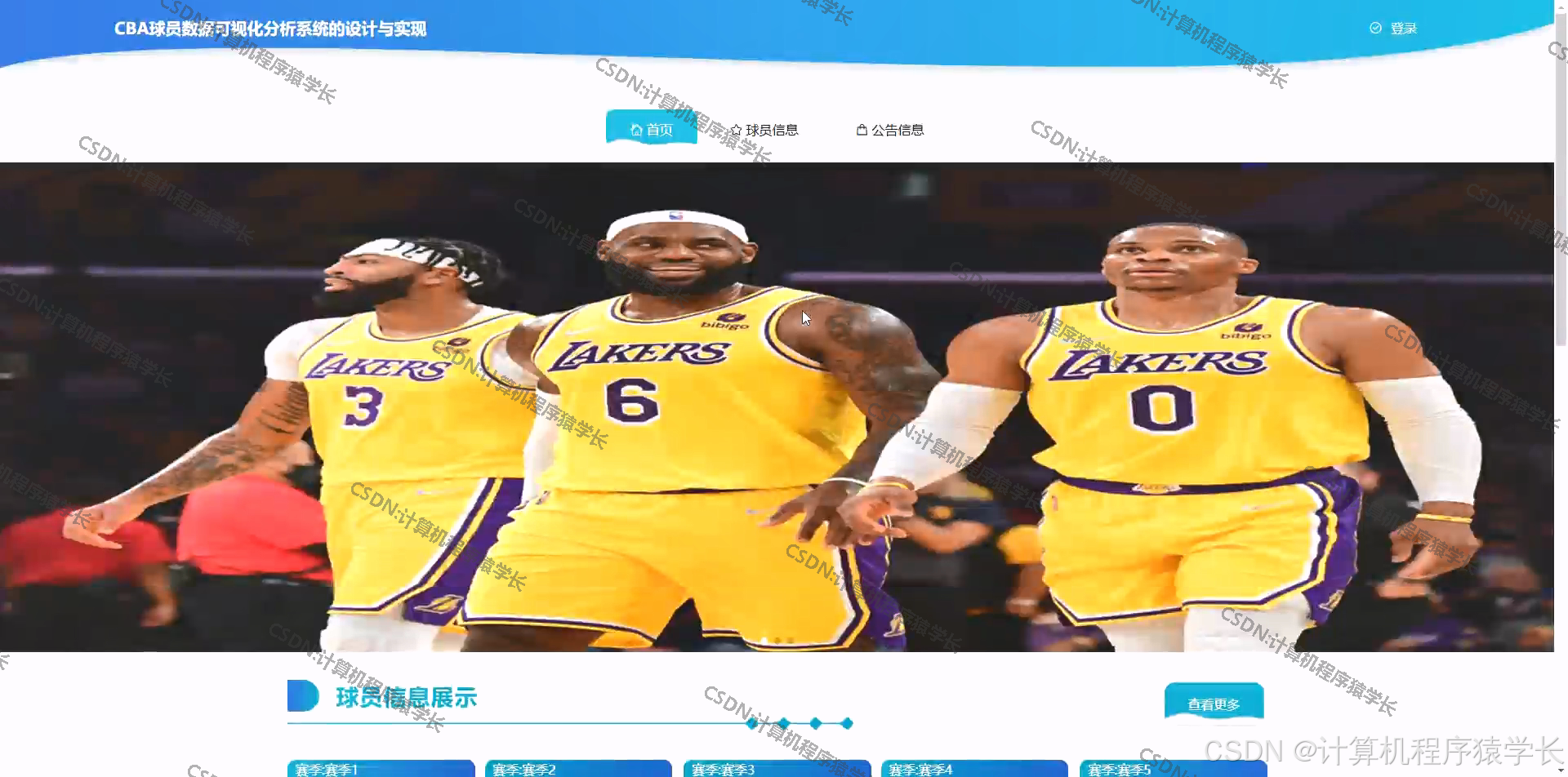Open the 登录 login link
This screenshot has width=1568, height=777.
coord(1404,29)
